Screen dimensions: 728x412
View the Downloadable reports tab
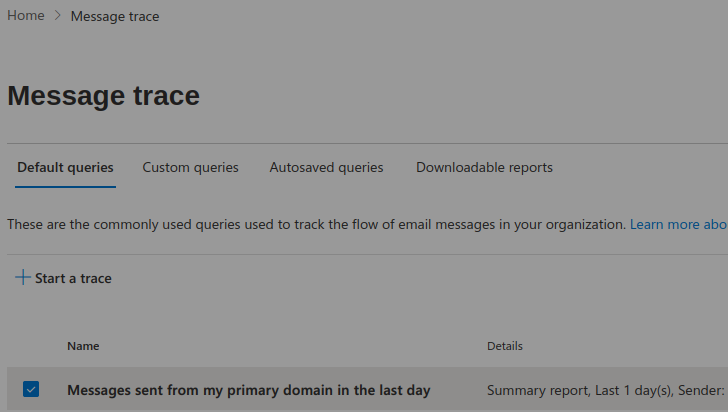pyautogui.click(x=484, y=167)
